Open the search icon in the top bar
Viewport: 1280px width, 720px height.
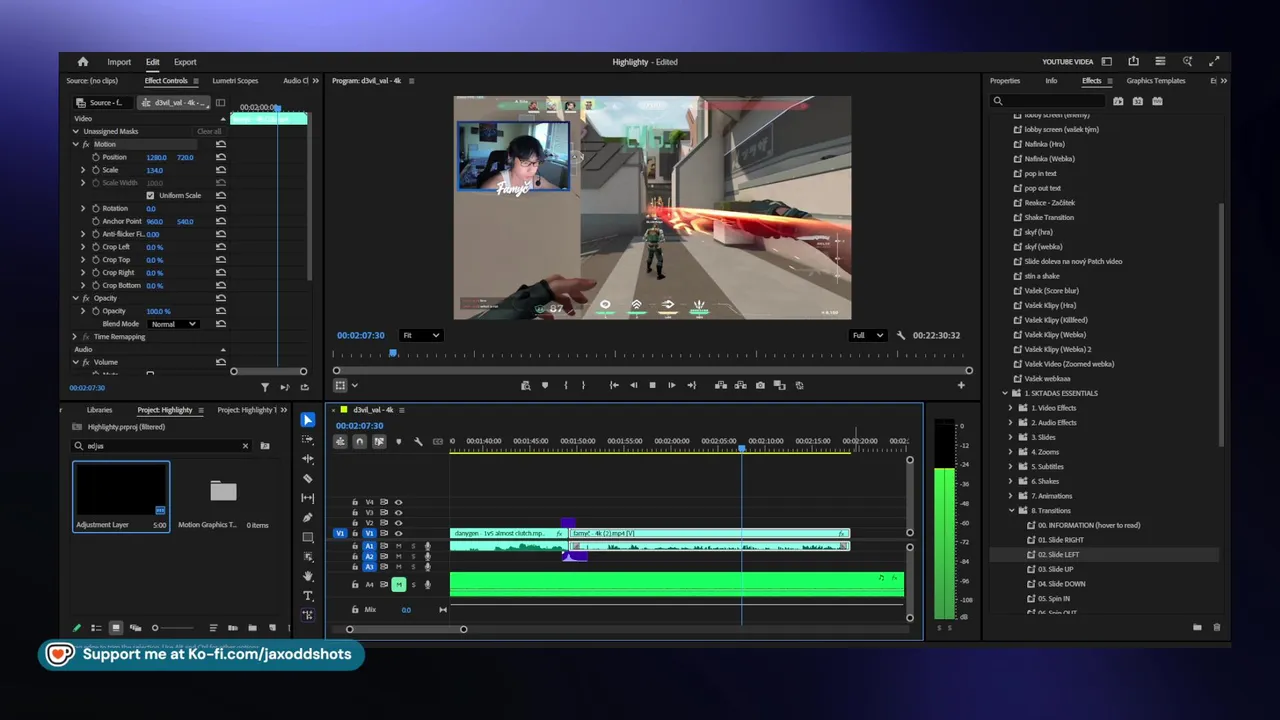coord(1187,62)
